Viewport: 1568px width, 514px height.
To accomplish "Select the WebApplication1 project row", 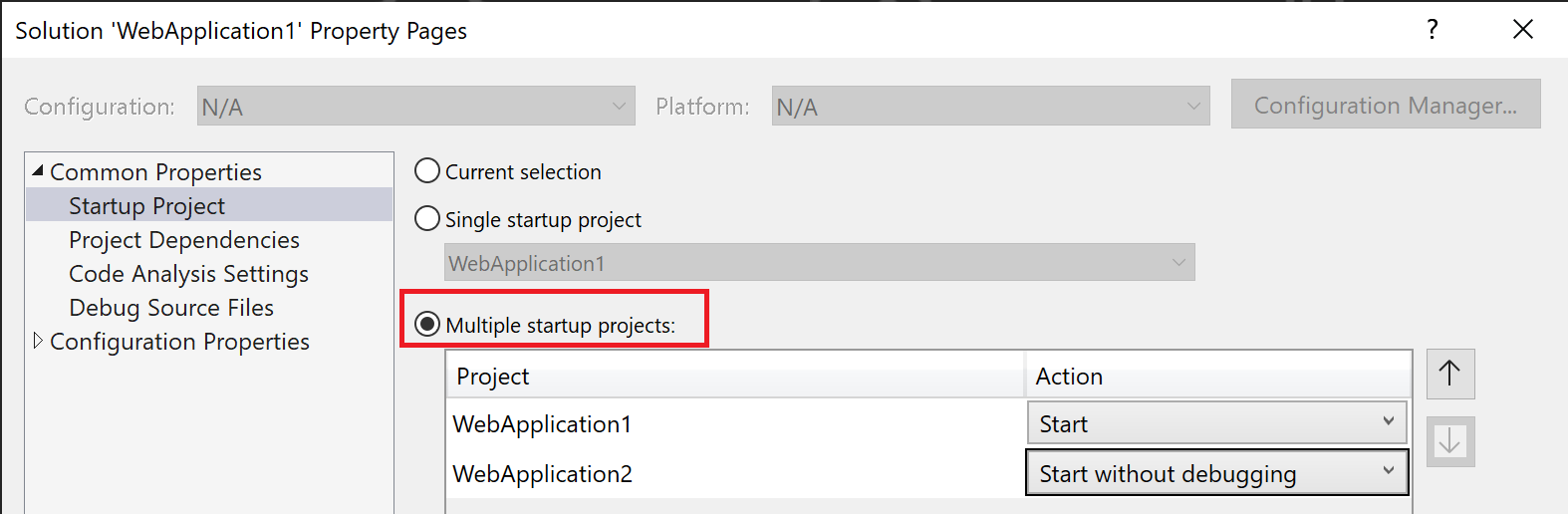I will 735,423.
